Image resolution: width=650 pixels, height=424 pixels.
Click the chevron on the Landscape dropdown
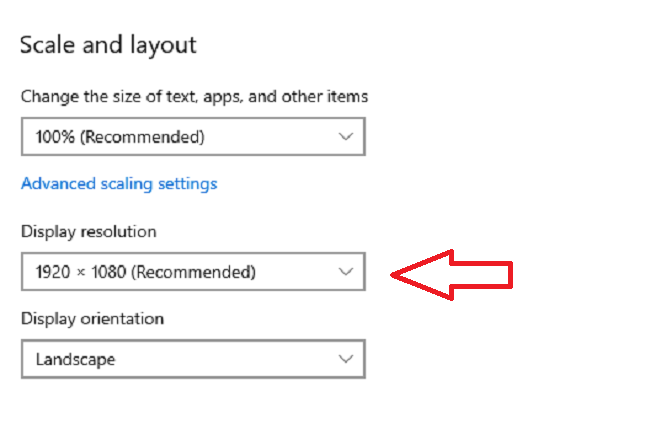[346, 358]
